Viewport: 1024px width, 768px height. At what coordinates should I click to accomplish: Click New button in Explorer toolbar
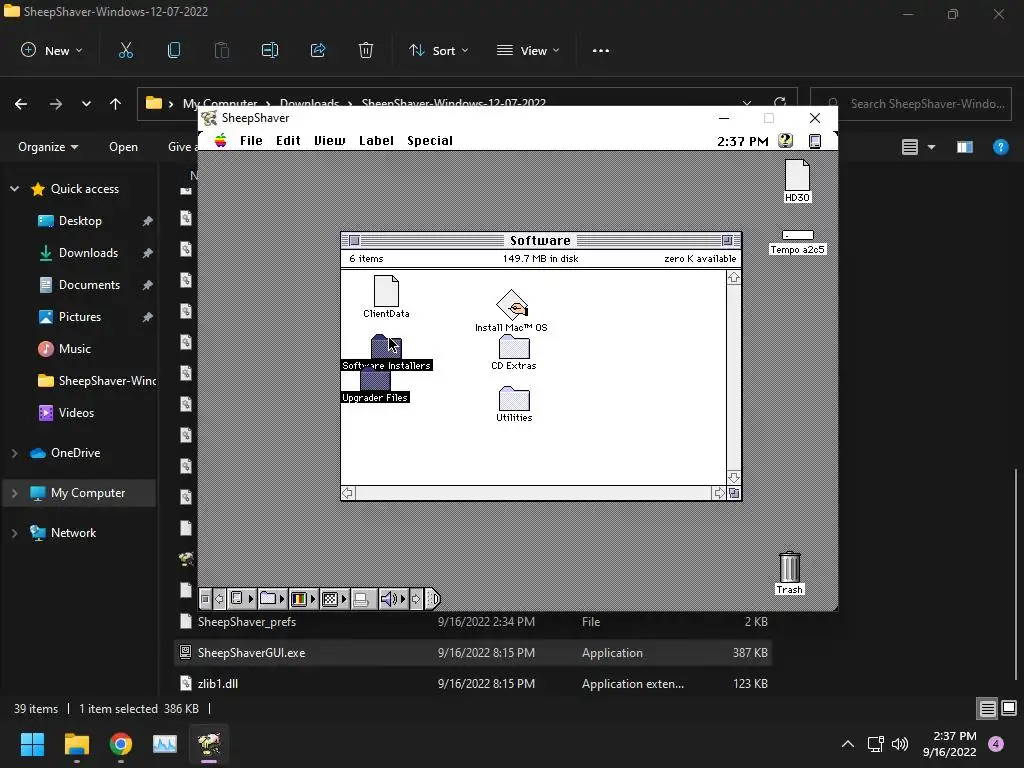[52, 50]
